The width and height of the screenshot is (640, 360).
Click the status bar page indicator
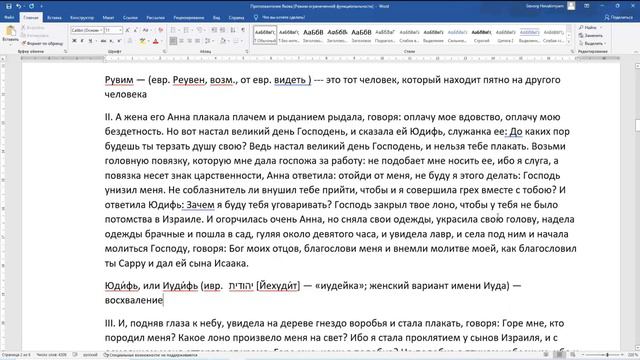16,355
